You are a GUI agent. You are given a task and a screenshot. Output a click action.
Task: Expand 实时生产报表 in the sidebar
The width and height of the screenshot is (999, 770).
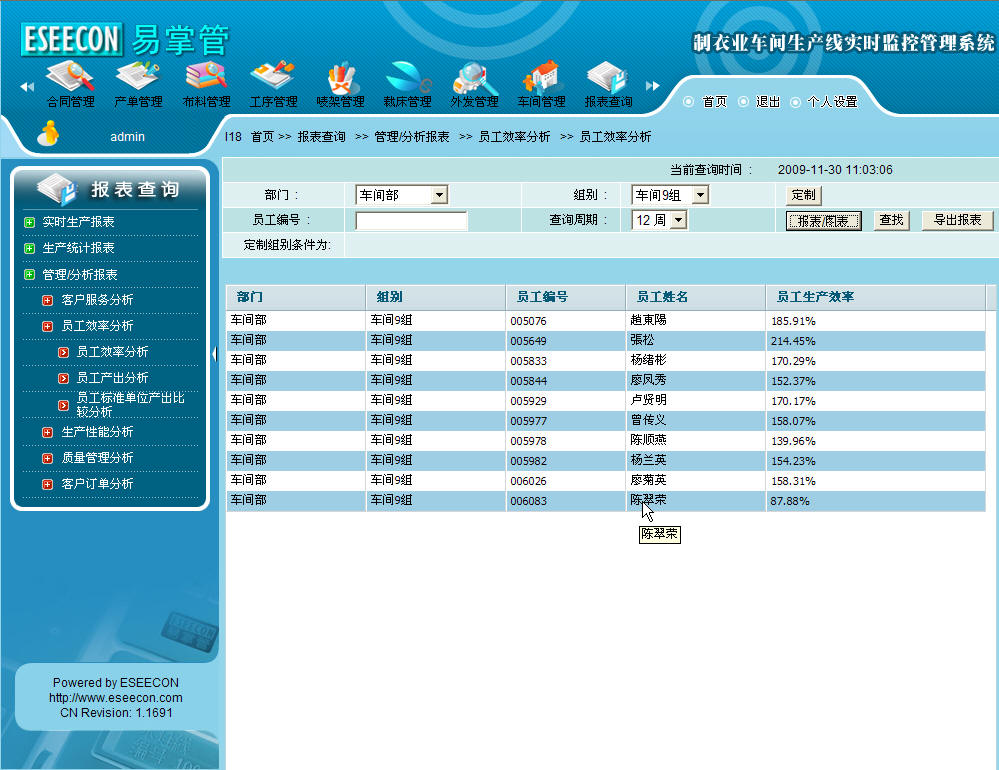(x=30, y=222)
